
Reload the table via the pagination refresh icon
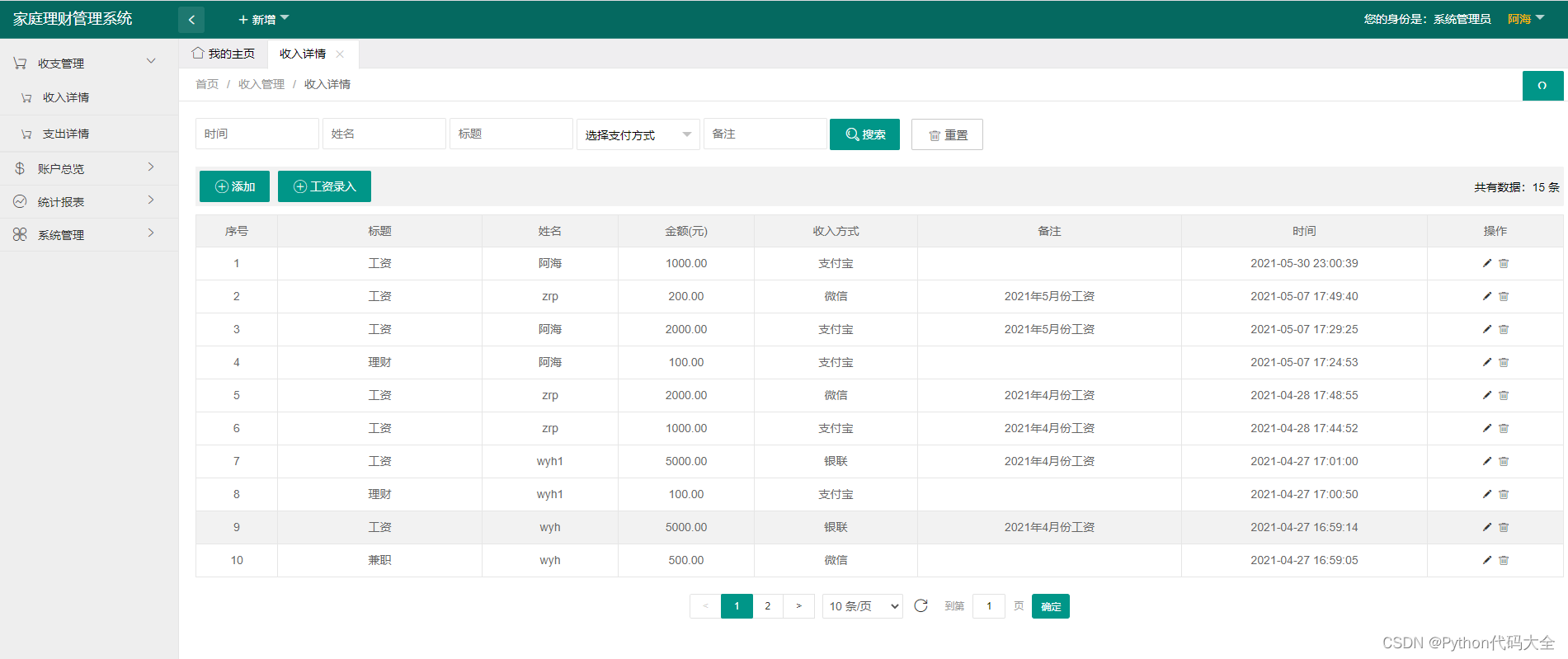(921, 606)
